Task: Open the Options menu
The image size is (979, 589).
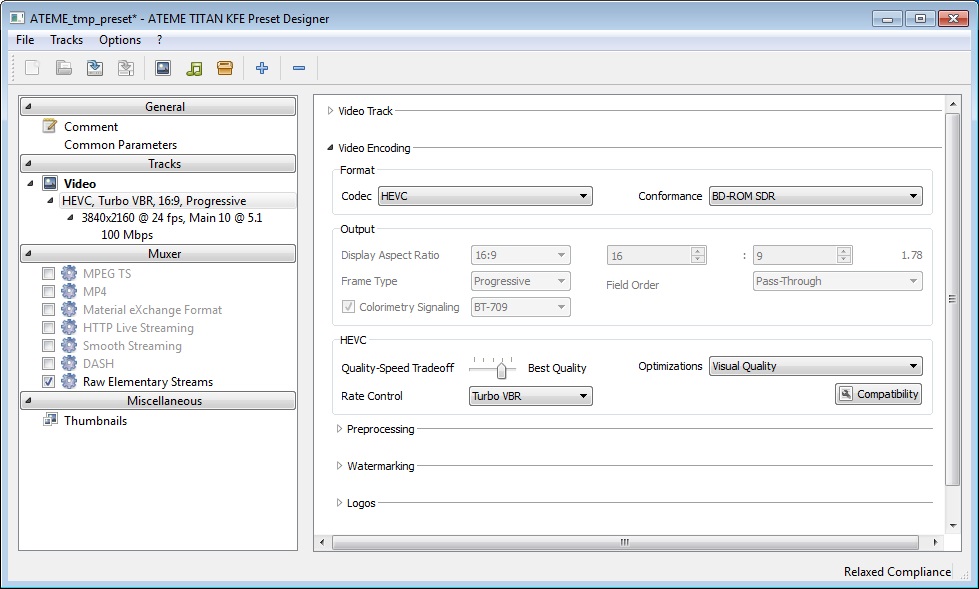Action: [x=120, y=39]
